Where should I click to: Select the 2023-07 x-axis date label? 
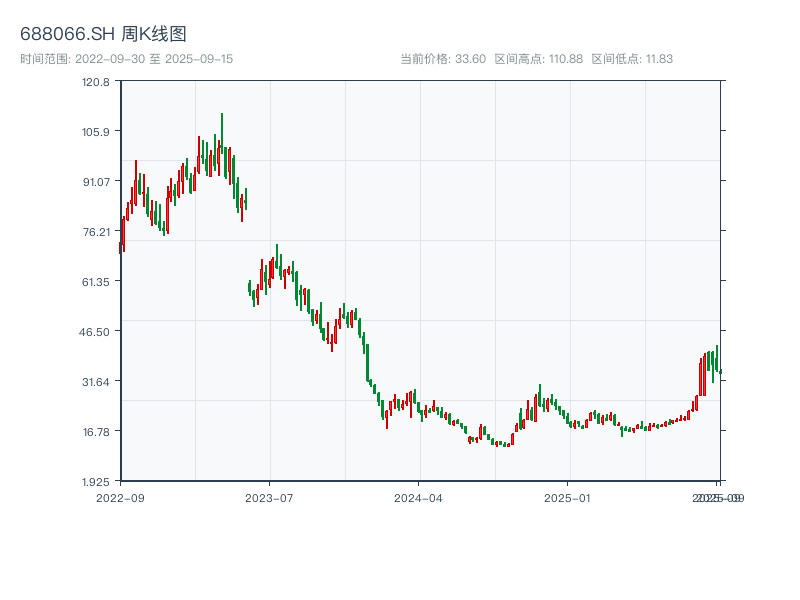pos(270,497)
